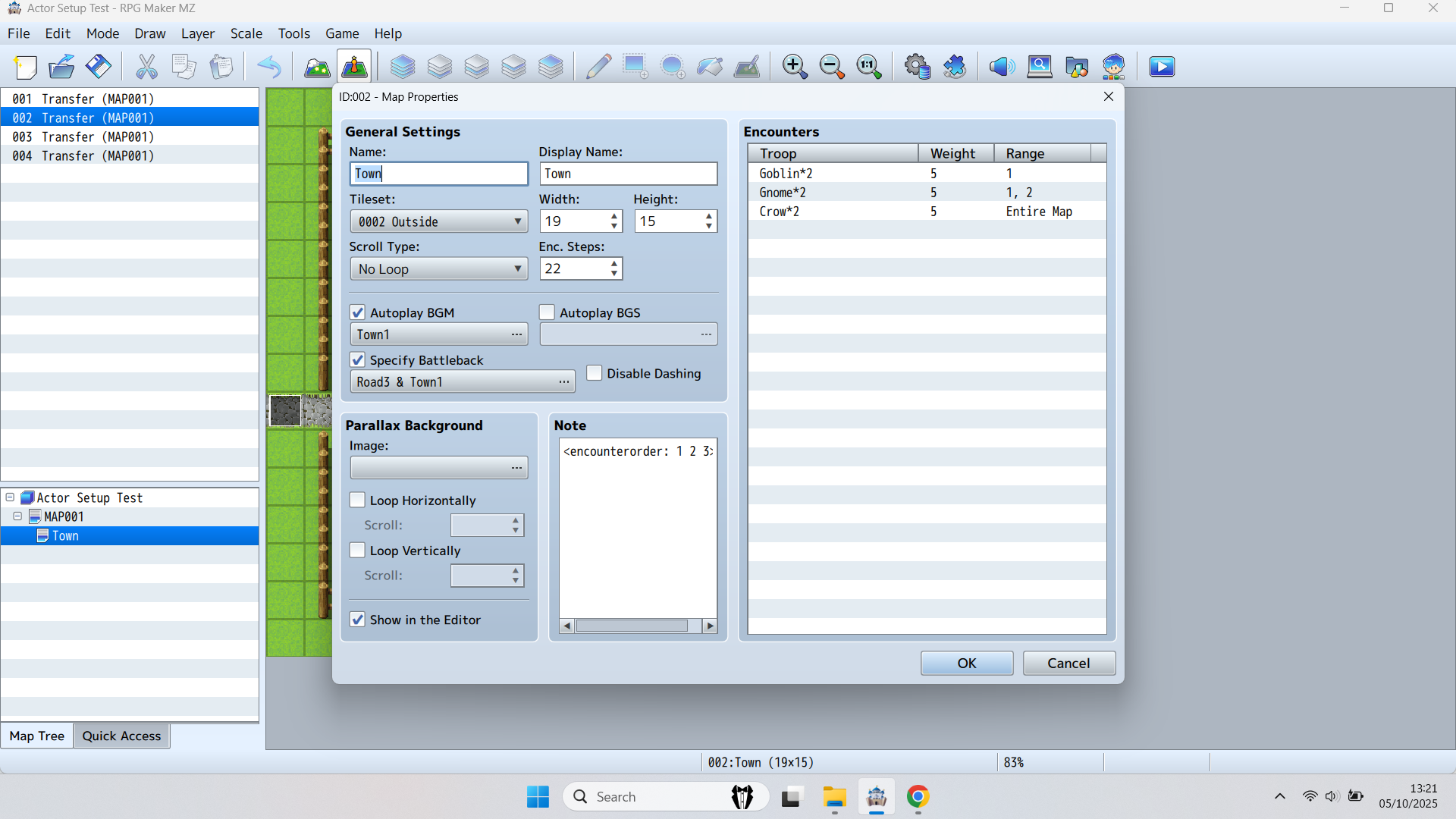Increase map Height with up arrow
Image resolution: width=1456 pixels, height=819 pixels.
coord(709,216)
